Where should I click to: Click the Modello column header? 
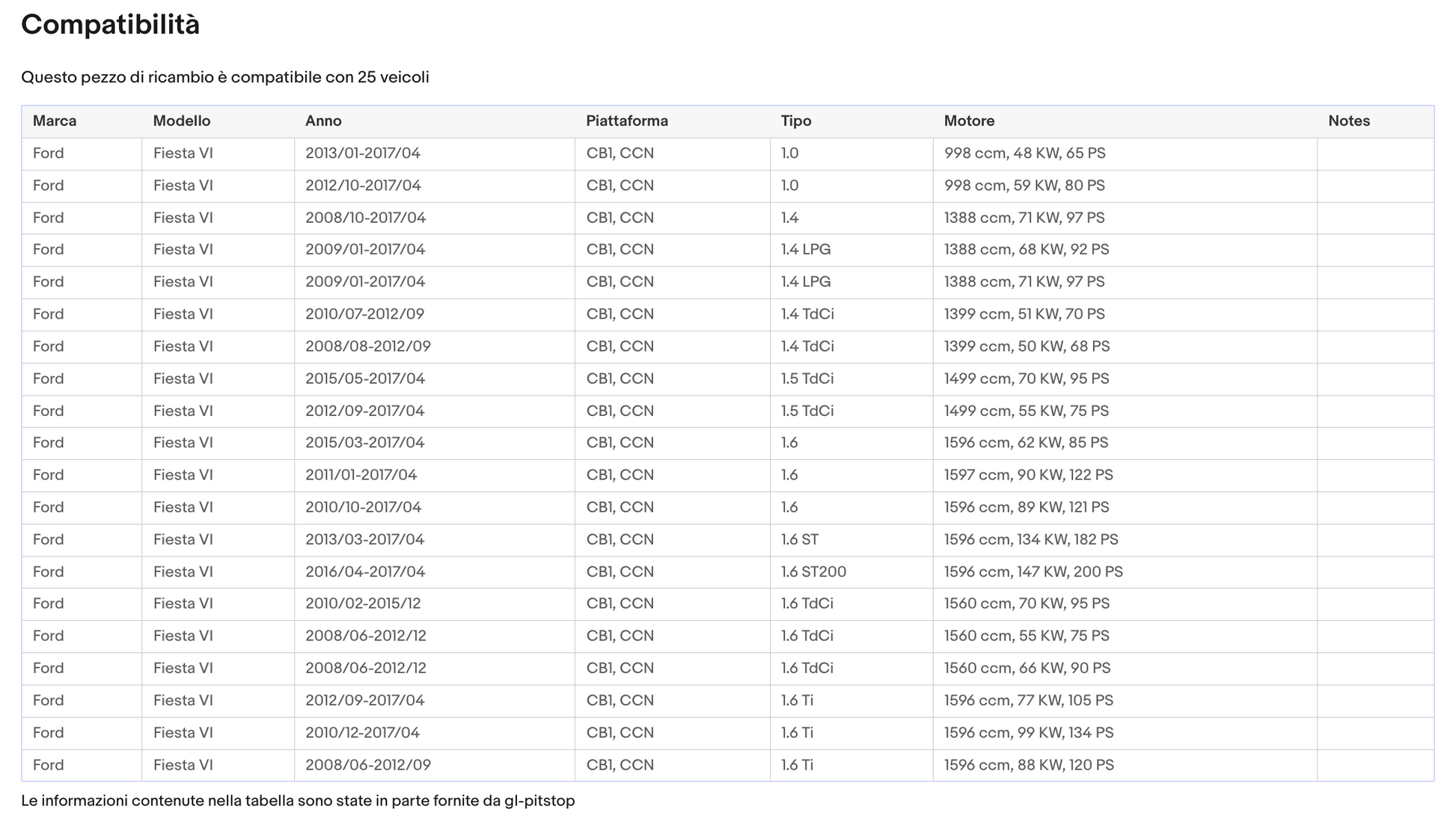(182, 121)
